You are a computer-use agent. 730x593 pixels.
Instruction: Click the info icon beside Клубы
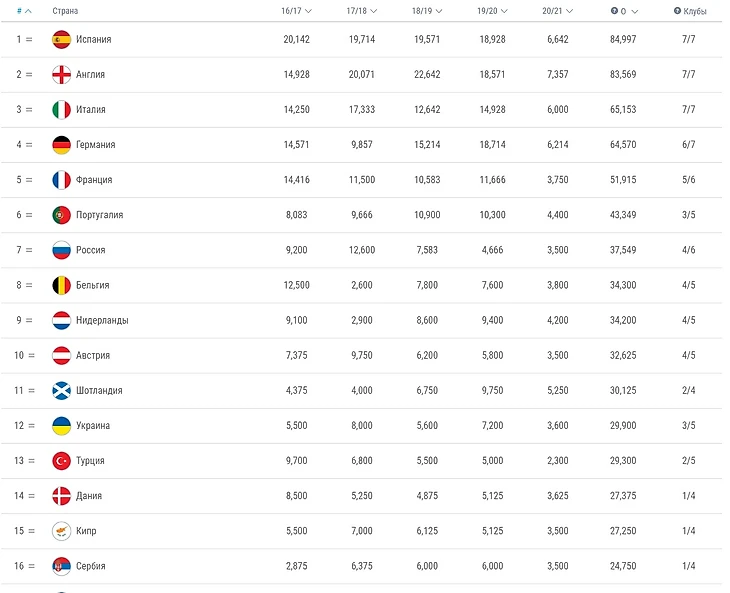coord(677,11)
